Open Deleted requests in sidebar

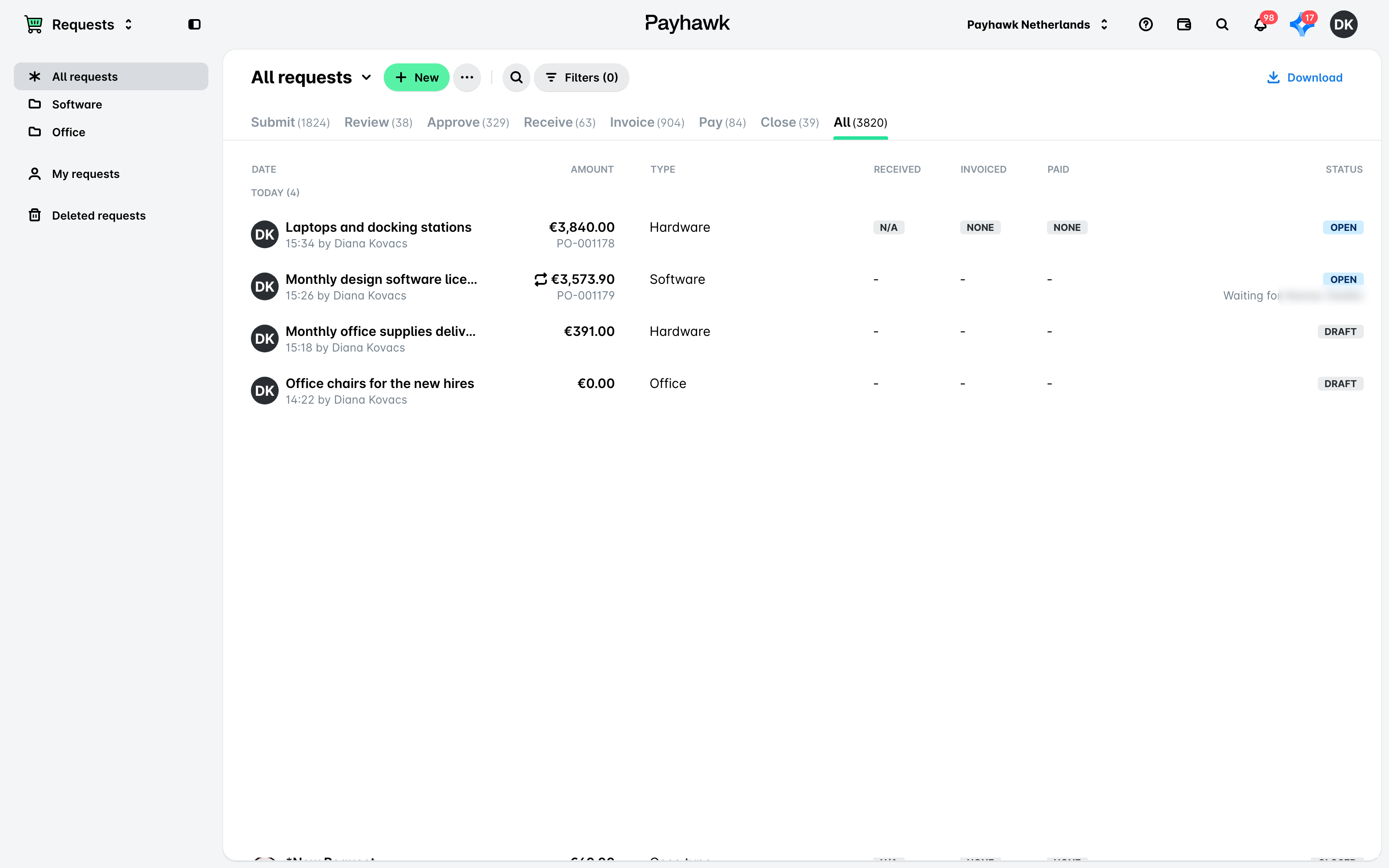(x=111, y=215)
